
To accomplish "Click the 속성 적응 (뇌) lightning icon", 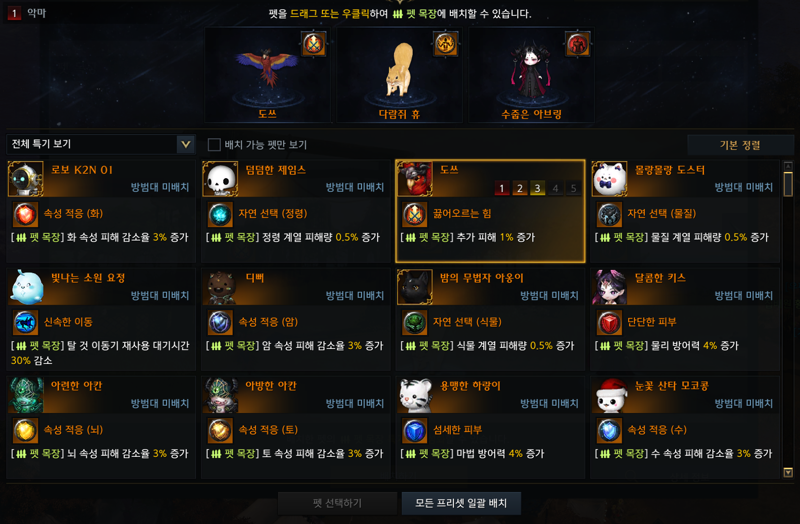I will [x=25, y=431].
